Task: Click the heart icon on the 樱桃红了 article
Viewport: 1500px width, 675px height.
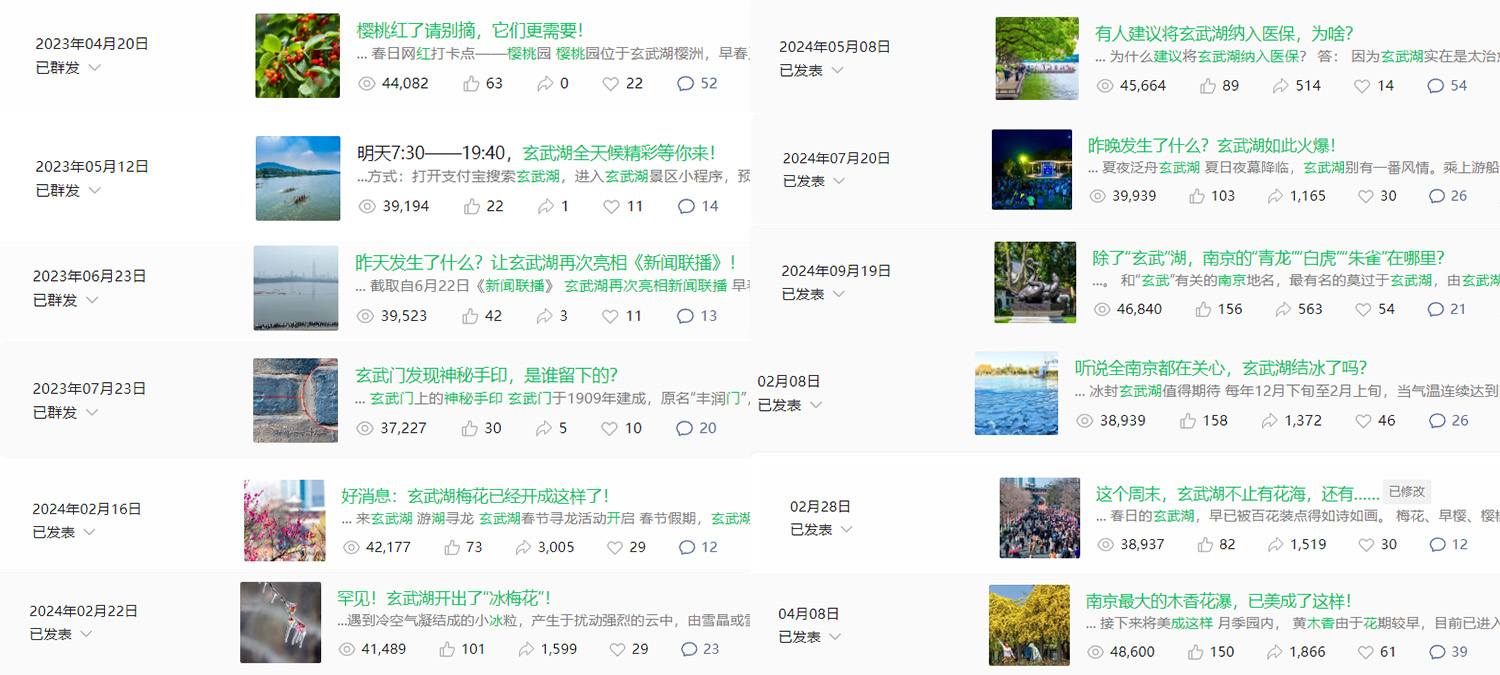Action: 609,83
